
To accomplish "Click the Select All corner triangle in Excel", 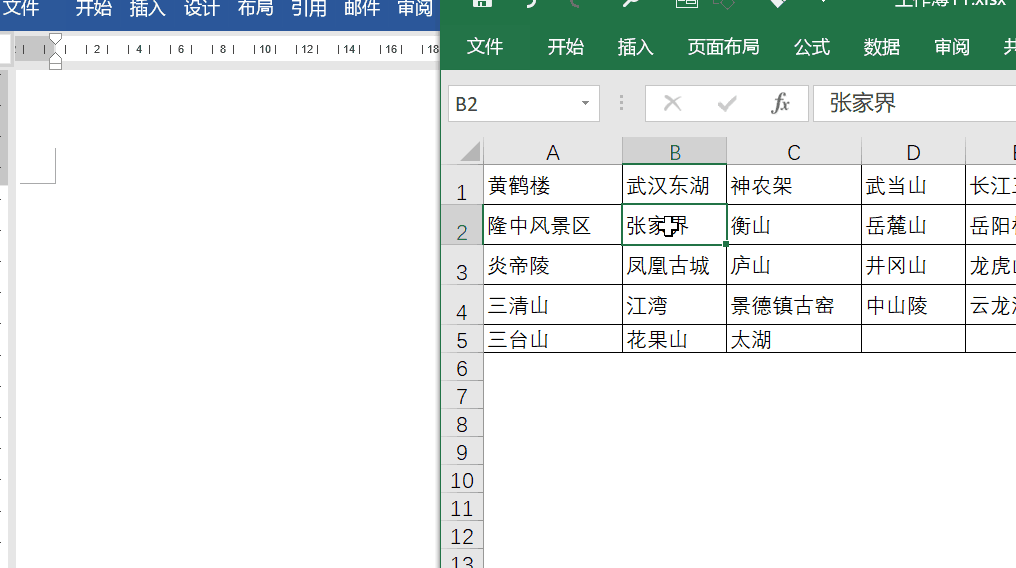I will coord(470,152).
